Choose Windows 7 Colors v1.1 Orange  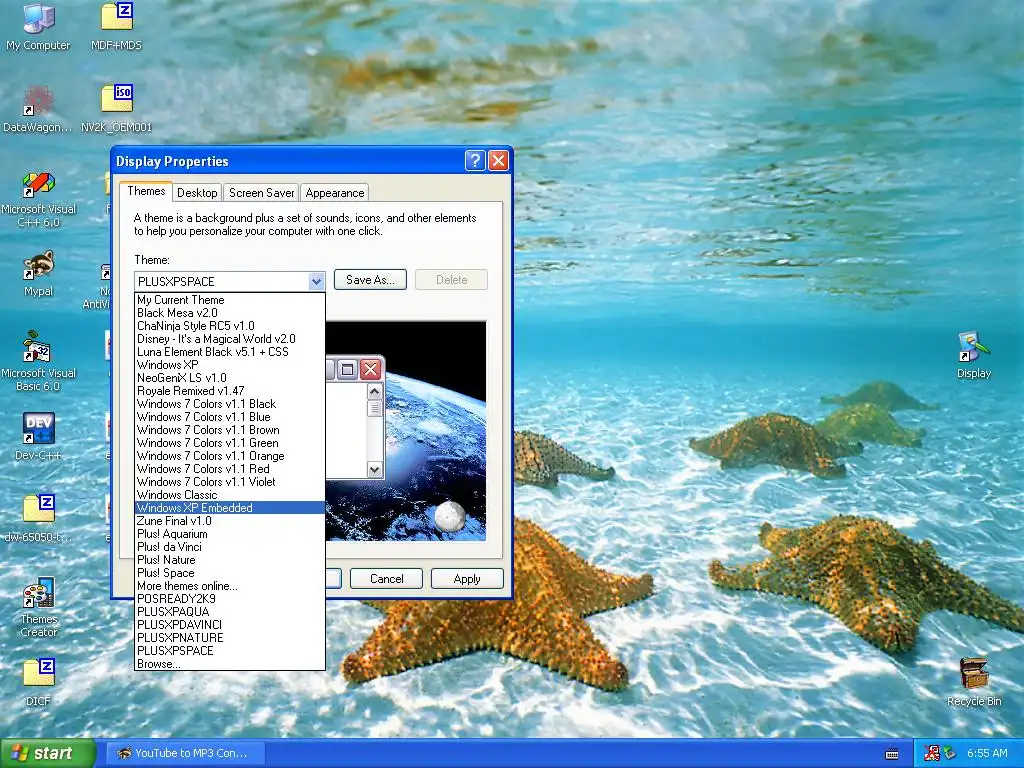click(x=230, y=456)
